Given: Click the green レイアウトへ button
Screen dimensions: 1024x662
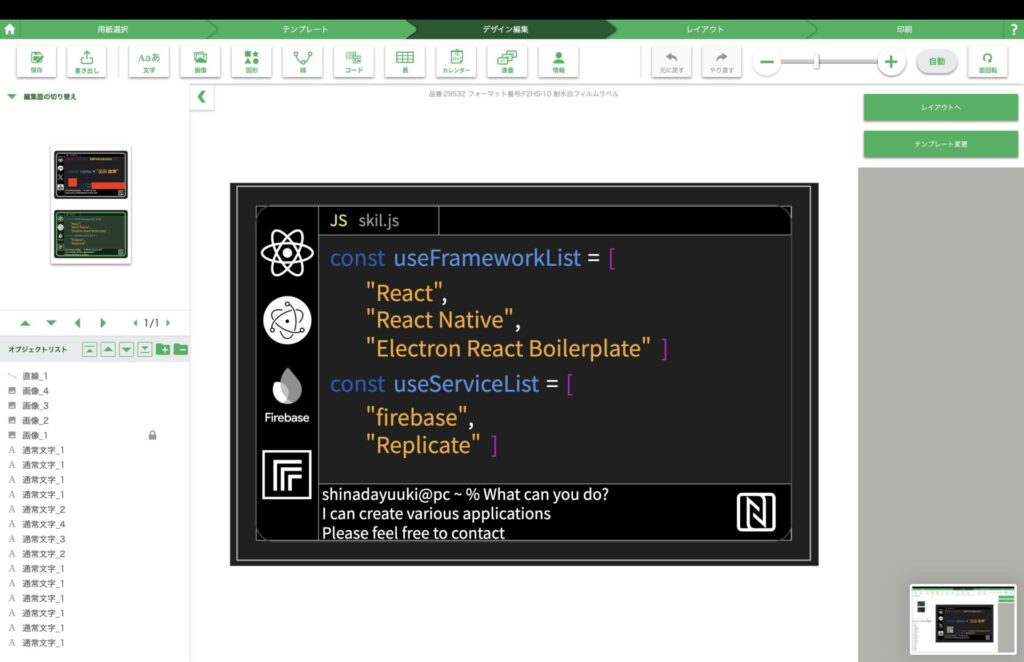Looking at the screenshot, I should tap(940, 107).
